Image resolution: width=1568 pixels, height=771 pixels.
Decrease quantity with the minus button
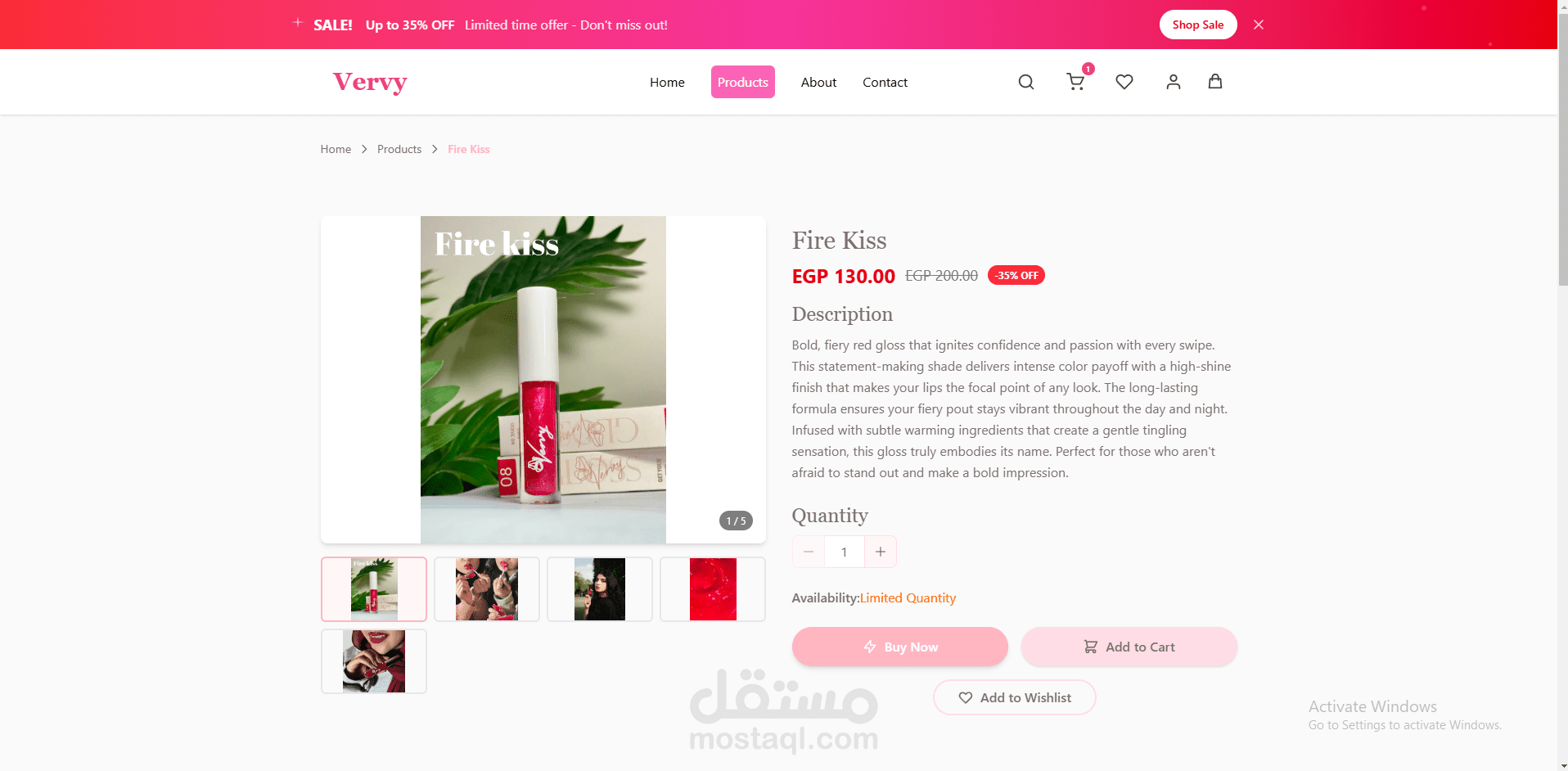coord(809,552)
